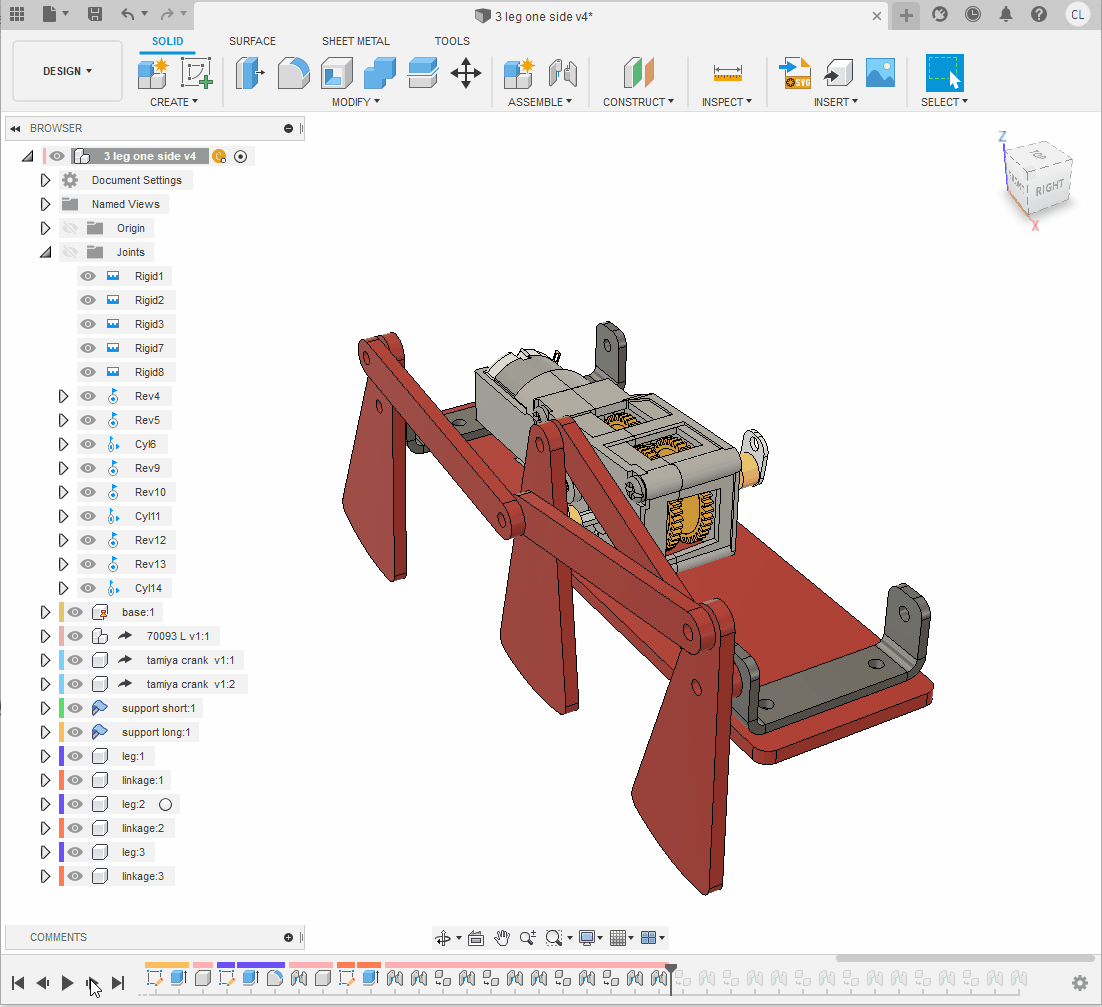Collapse the Joints folder
Image resolution: width=1102 pixels, height=1007 pixels.
coord(45,252)
